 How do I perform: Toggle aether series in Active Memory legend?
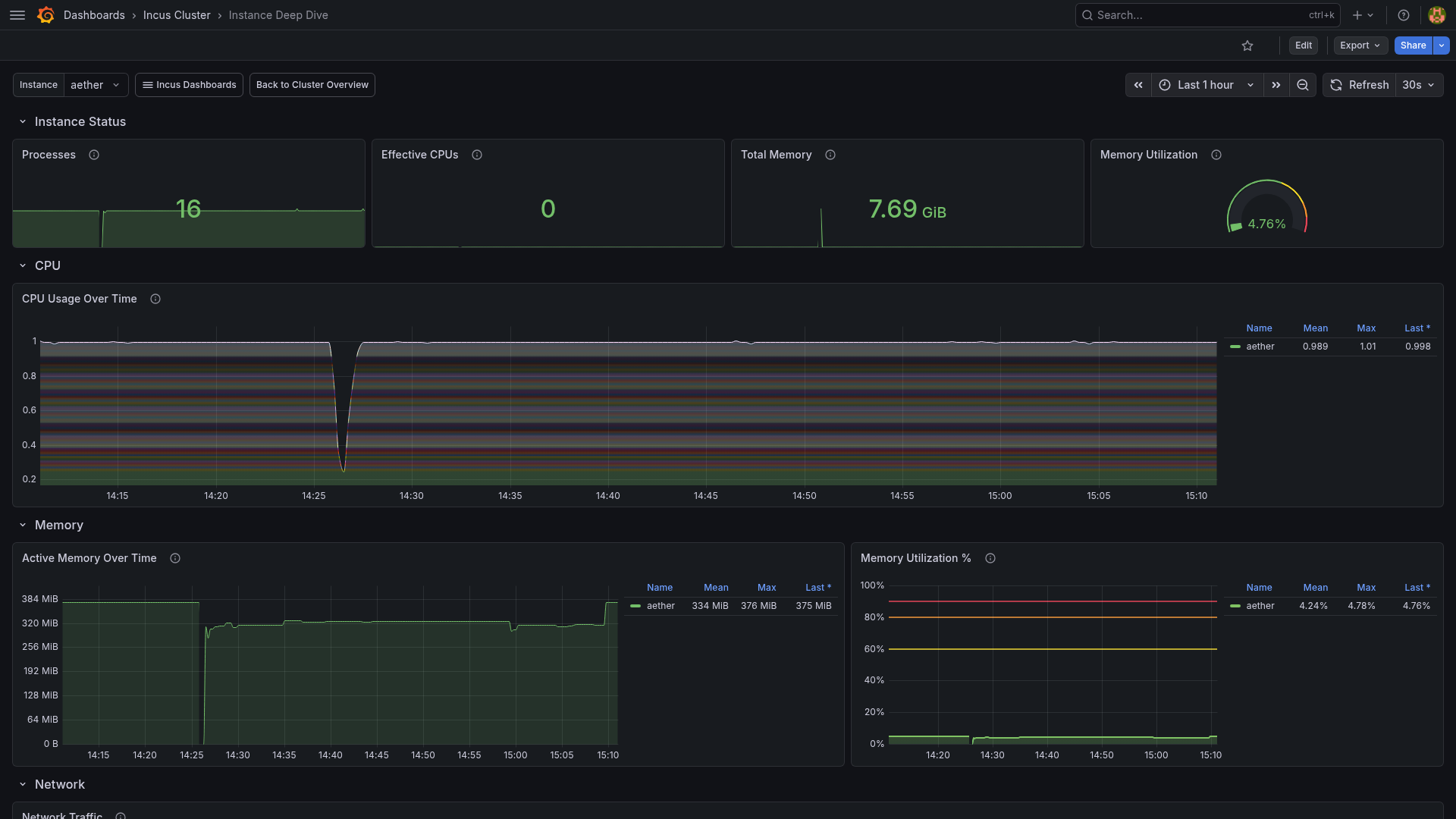pos(661,606)
